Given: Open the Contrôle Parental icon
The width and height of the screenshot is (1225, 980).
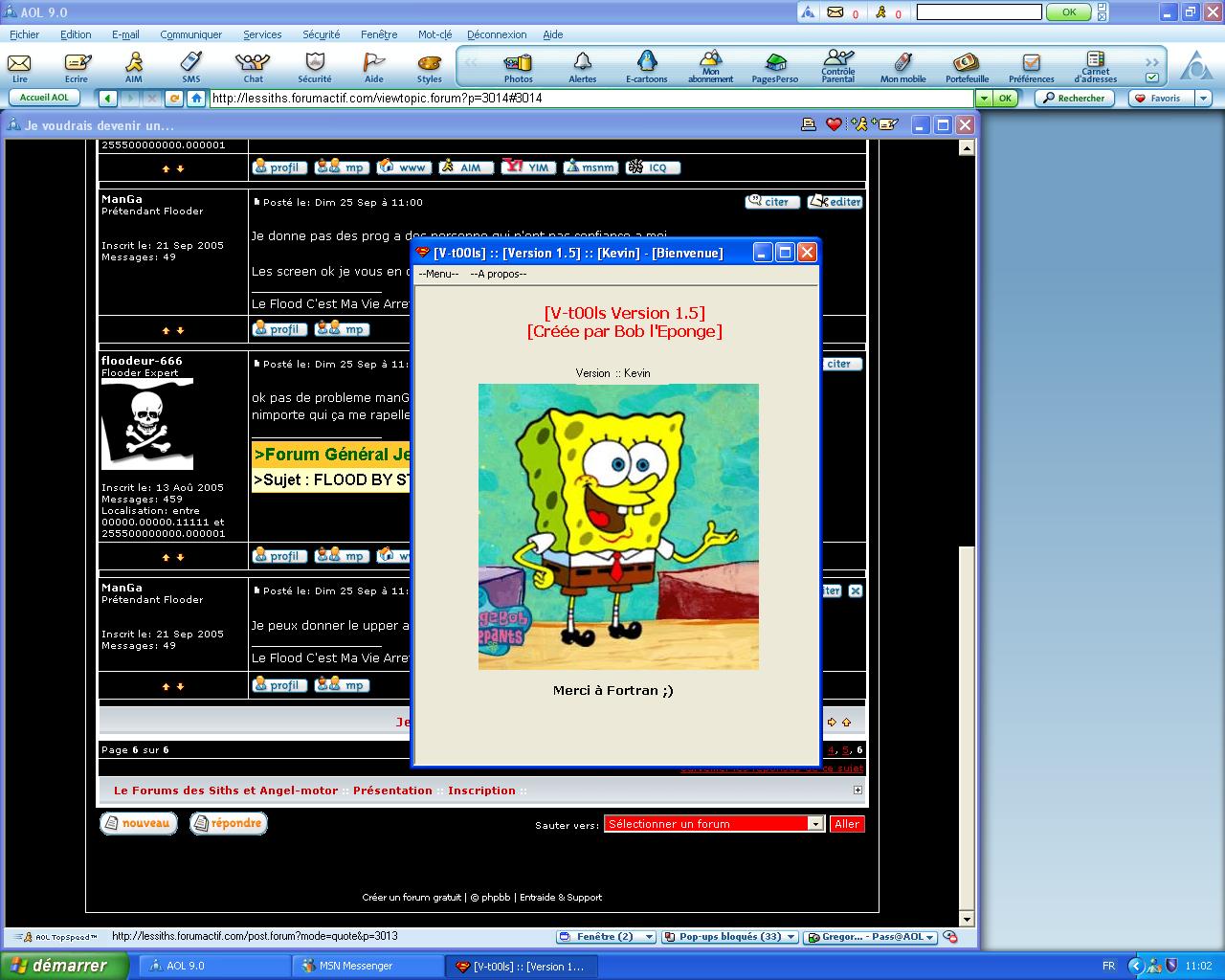Looking at the screenshot, I should [x=837, y=65].
